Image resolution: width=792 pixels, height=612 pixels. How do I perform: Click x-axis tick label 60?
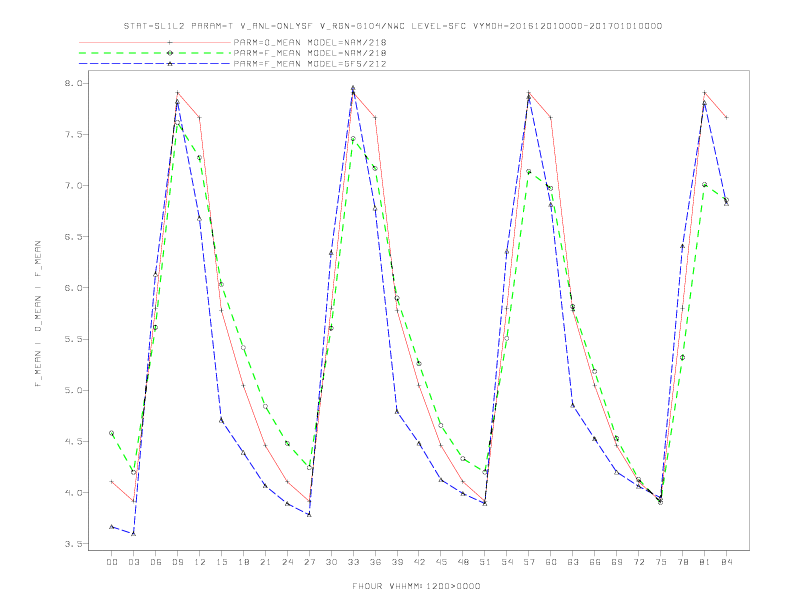551,562
